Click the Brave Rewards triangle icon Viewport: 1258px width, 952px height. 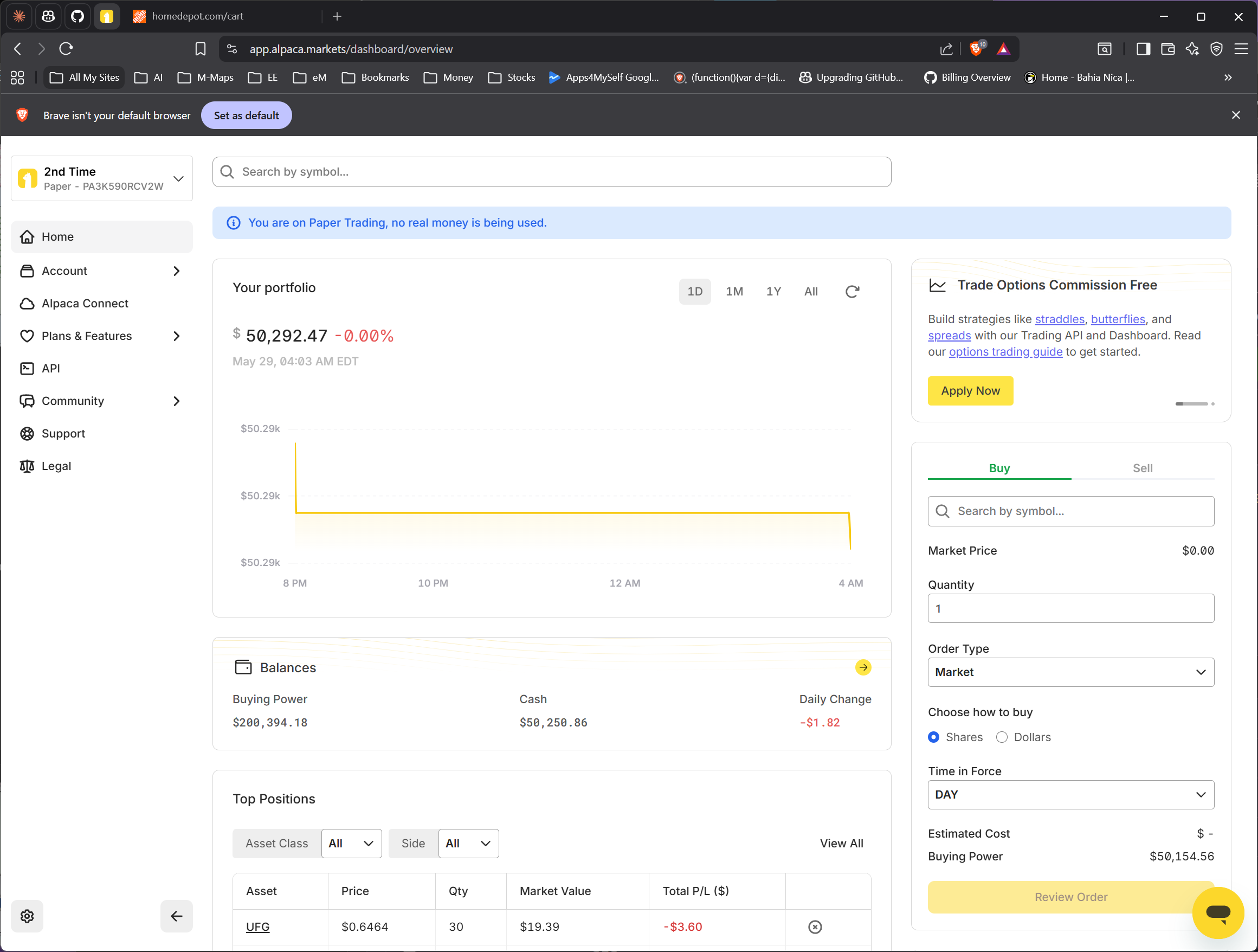[1003, 49]
